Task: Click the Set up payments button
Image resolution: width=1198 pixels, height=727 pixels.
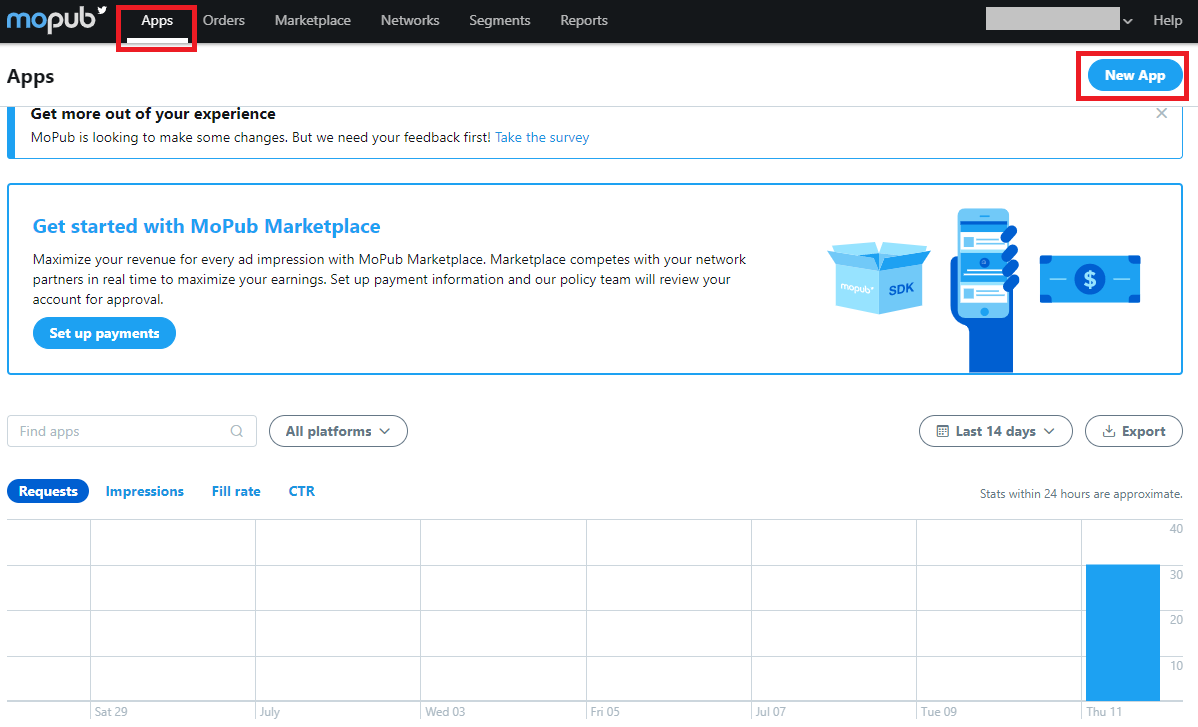Action: point(104,333)
